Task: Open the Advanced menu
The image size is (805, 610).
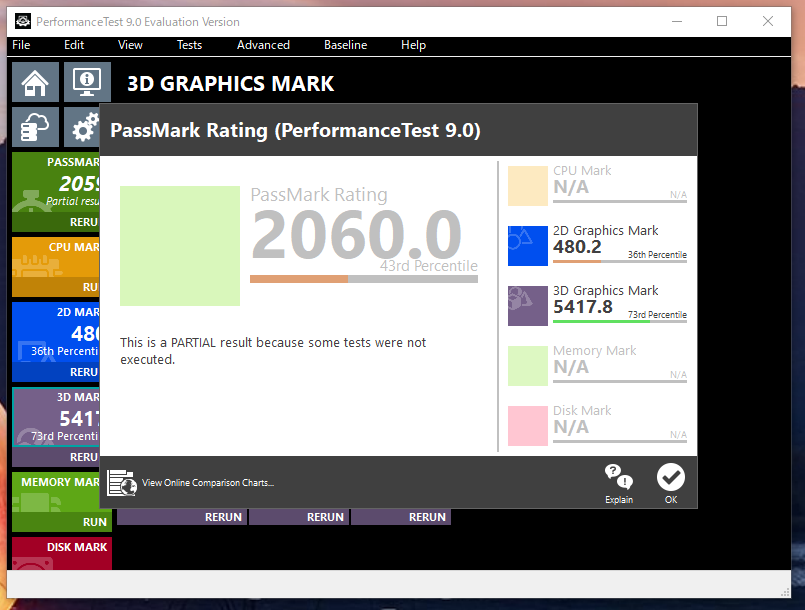Action: [263, 45]
